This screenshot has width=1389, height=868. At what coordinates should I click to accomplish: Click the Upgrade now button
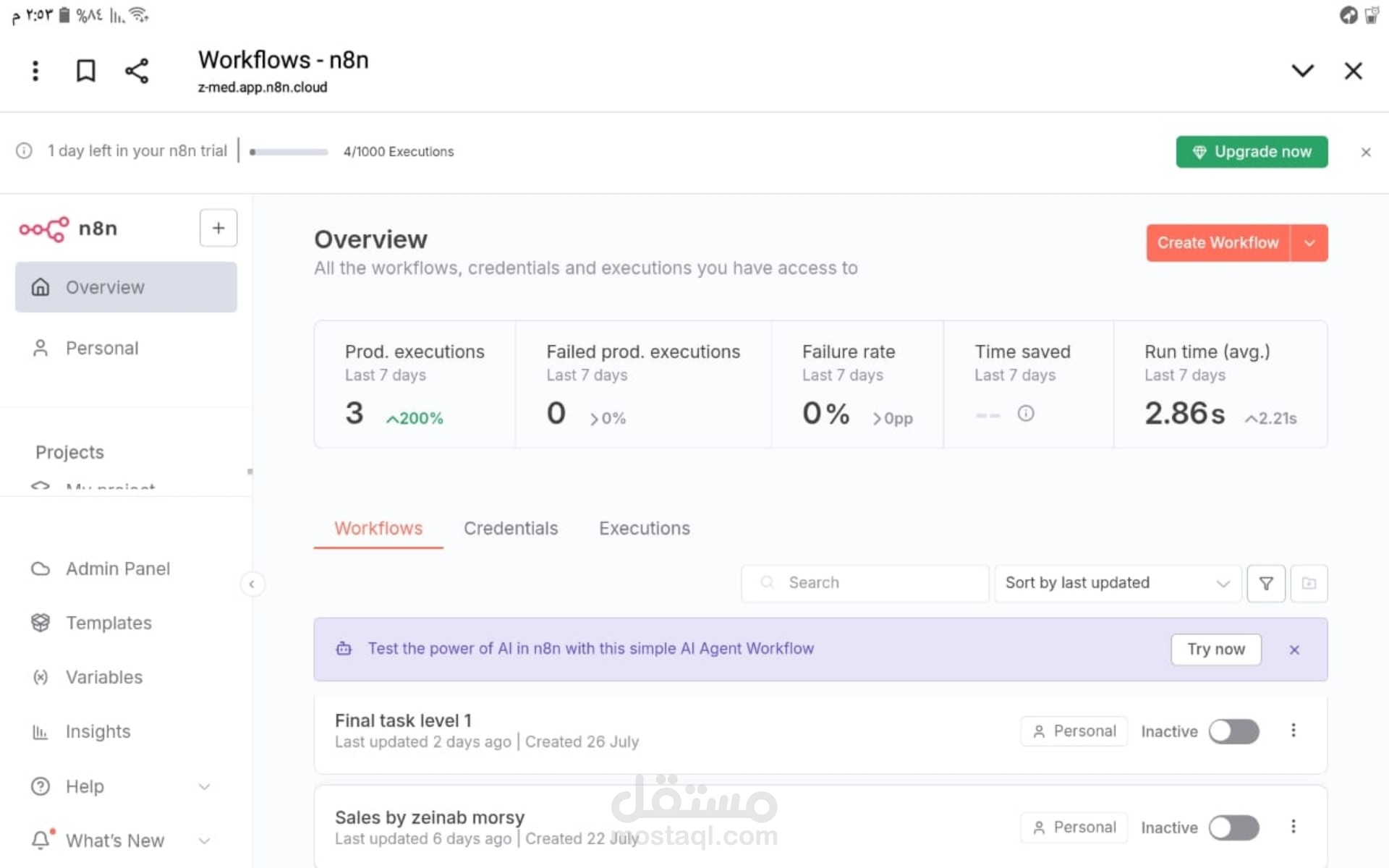[1252, 152]
